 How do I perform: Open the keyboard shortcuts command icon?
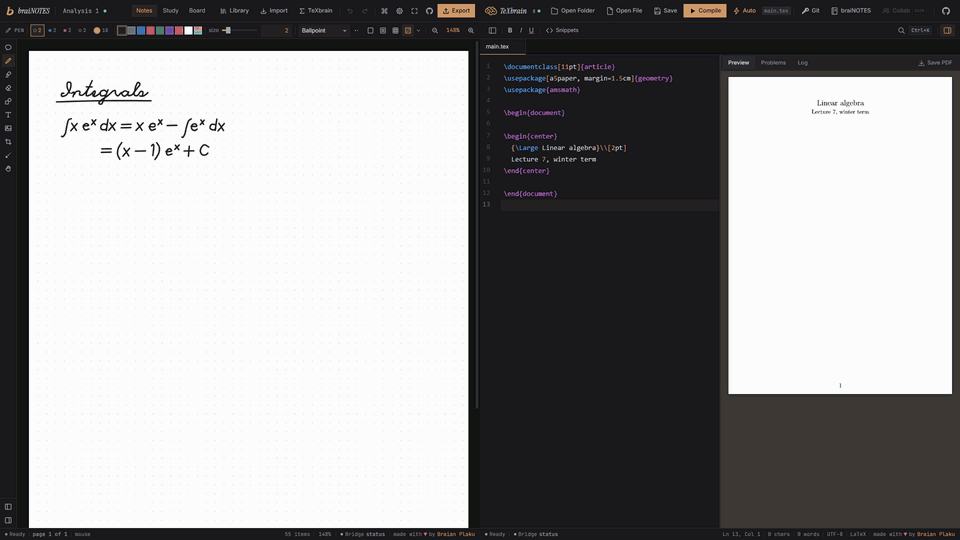(x=384, y=11)
